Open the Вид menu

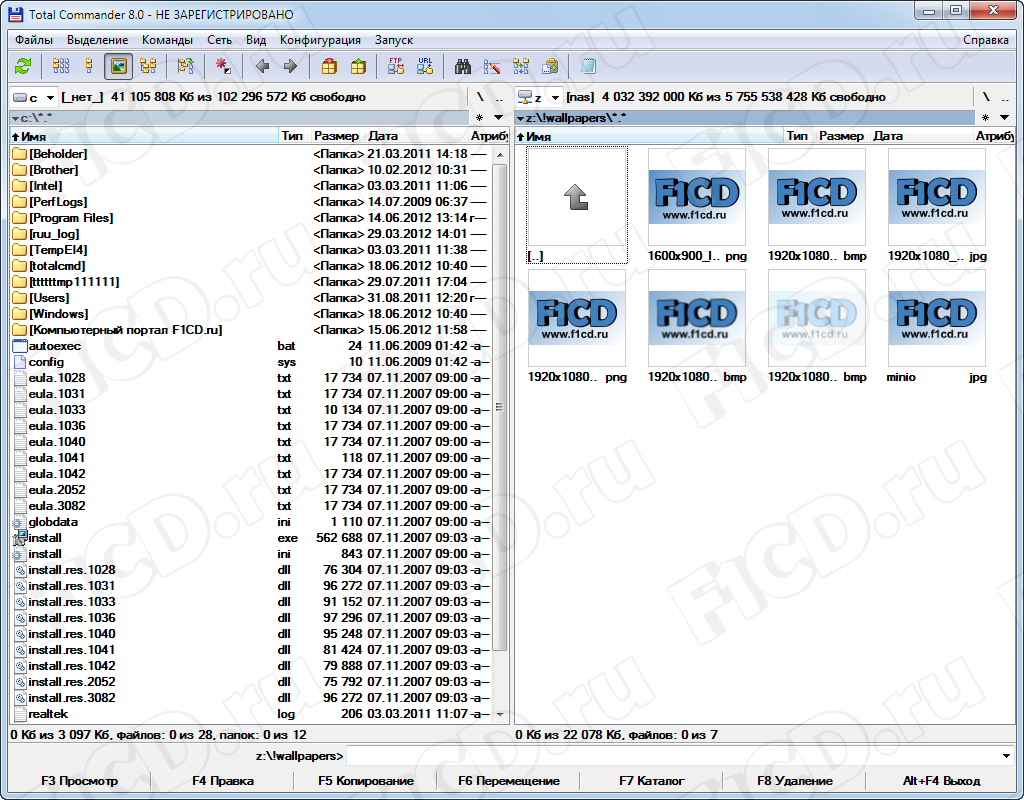click(x=256, y=40)
